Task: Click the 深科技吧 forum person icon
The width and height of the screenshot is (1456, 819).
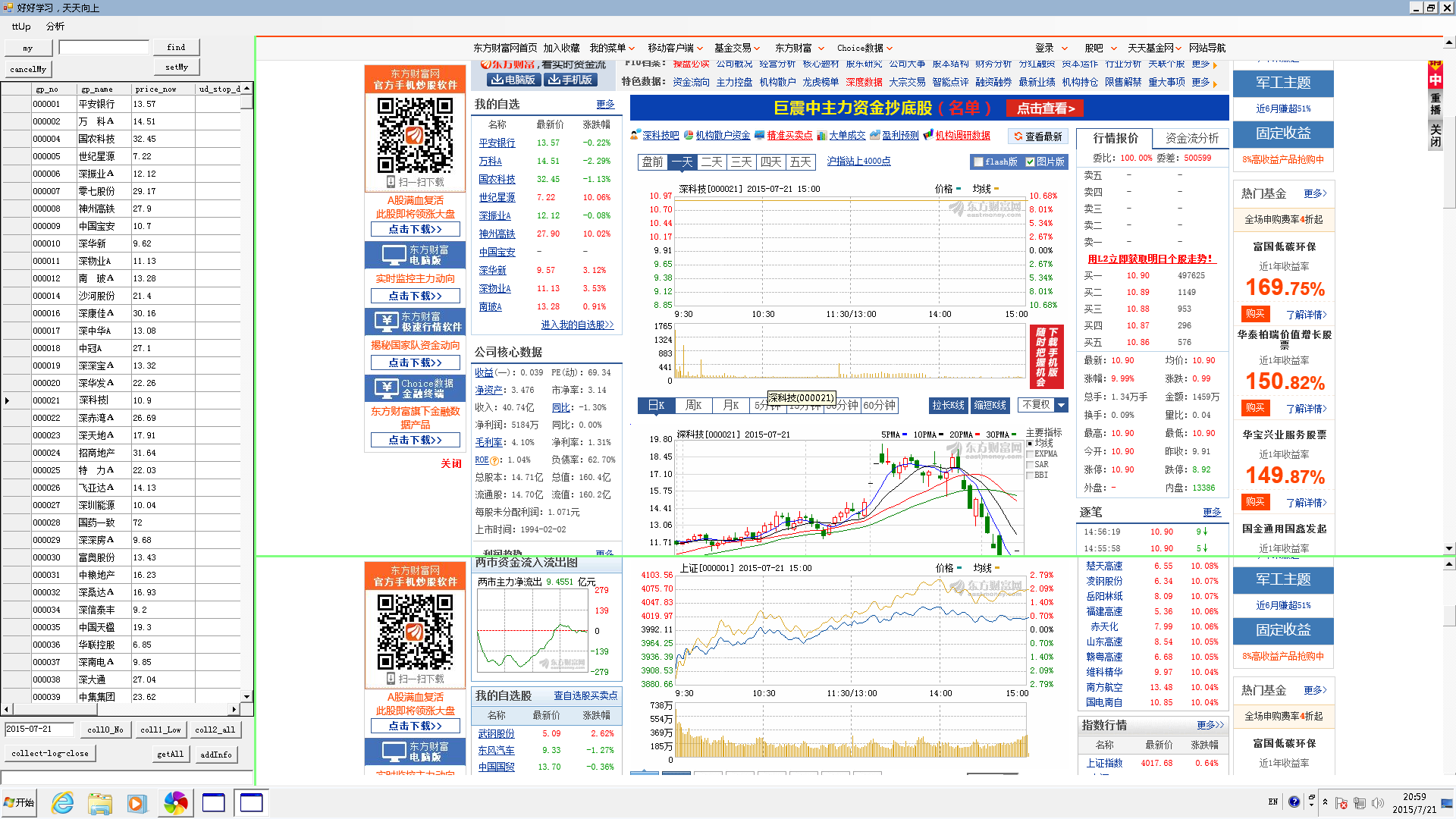Action: click(635, 135)
